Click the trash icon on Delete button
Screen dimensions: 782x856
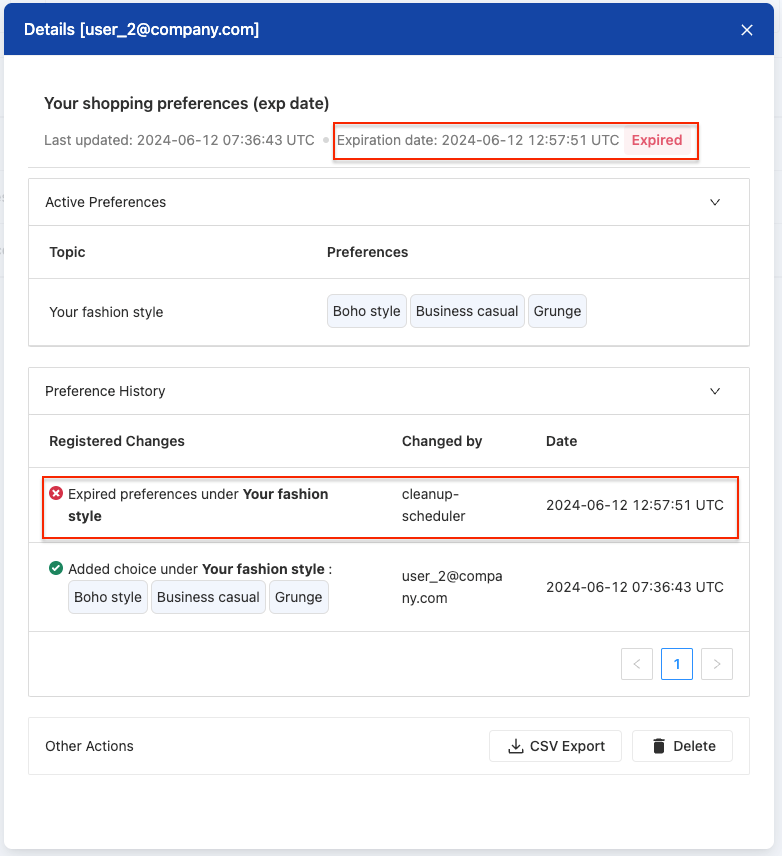click(658, 746)
